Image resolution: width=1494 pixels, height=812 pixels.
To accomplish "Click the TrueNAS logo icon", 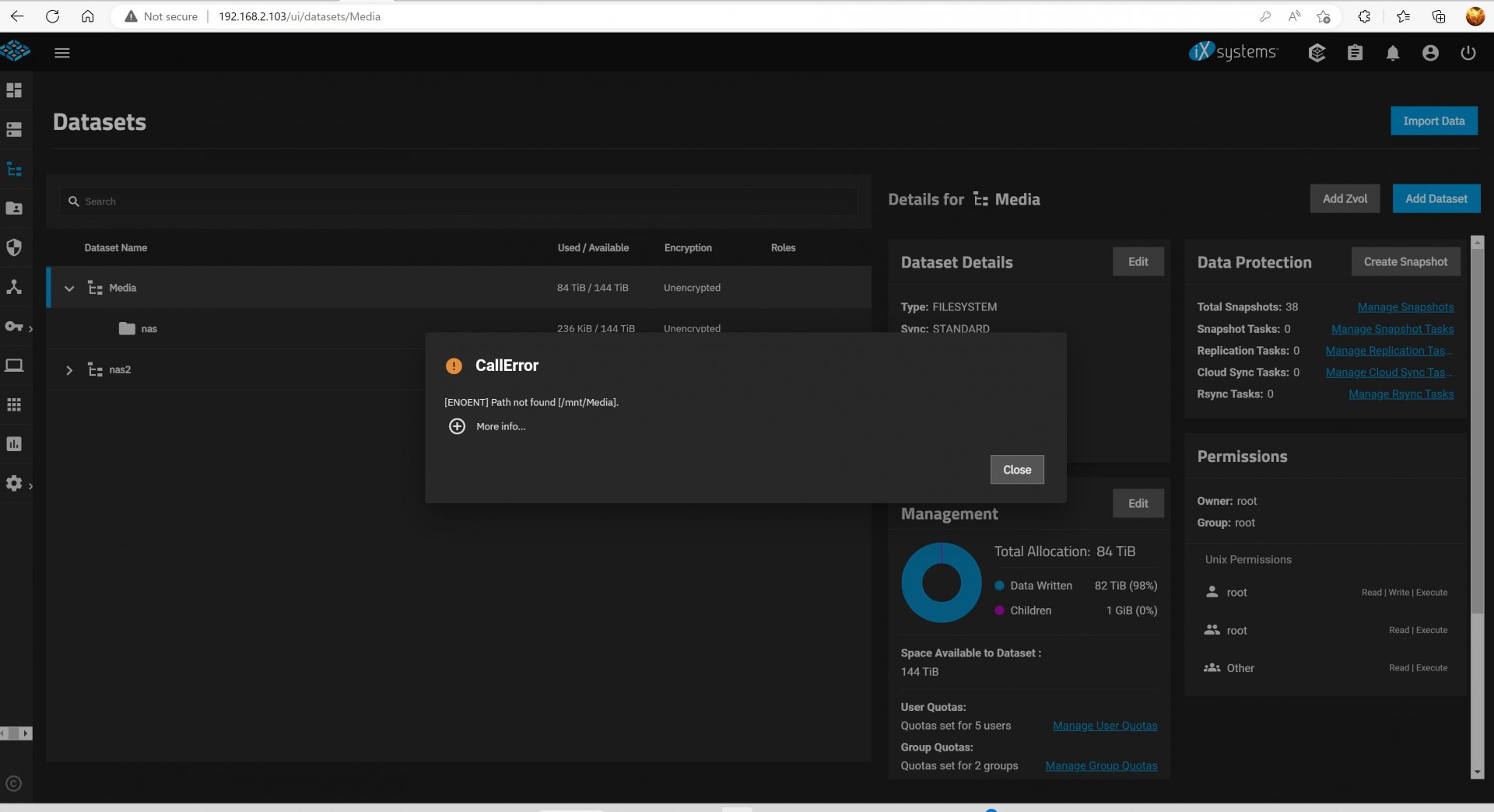I will 15,51.
